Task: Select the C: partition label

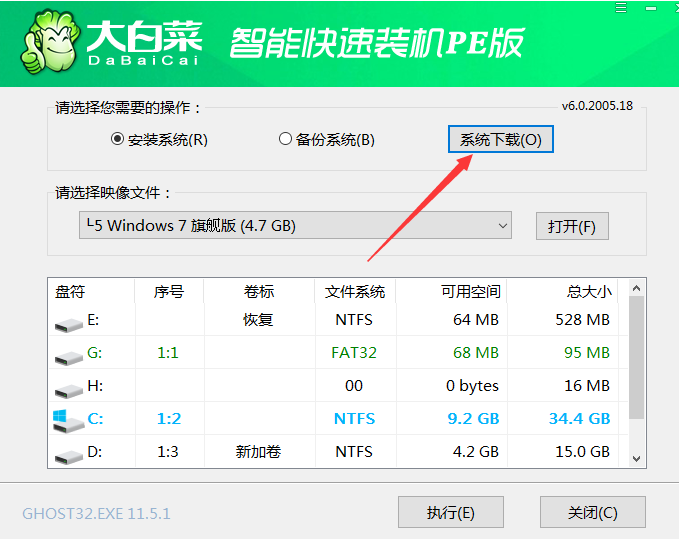Action: (x=95, y=419)
